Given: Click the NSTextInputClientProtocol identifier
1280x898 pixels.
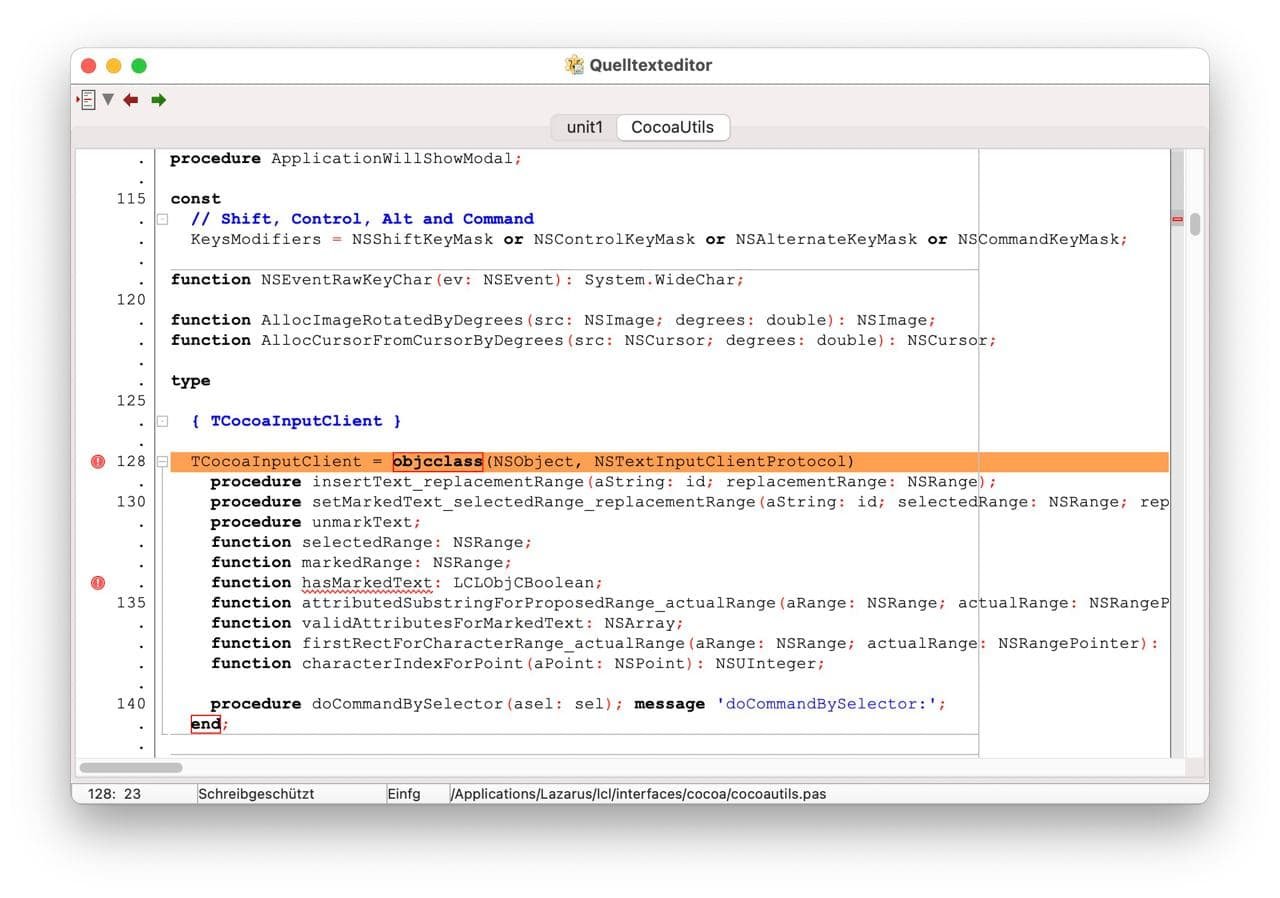Looking at the screenshot, I should pos(720,461).
